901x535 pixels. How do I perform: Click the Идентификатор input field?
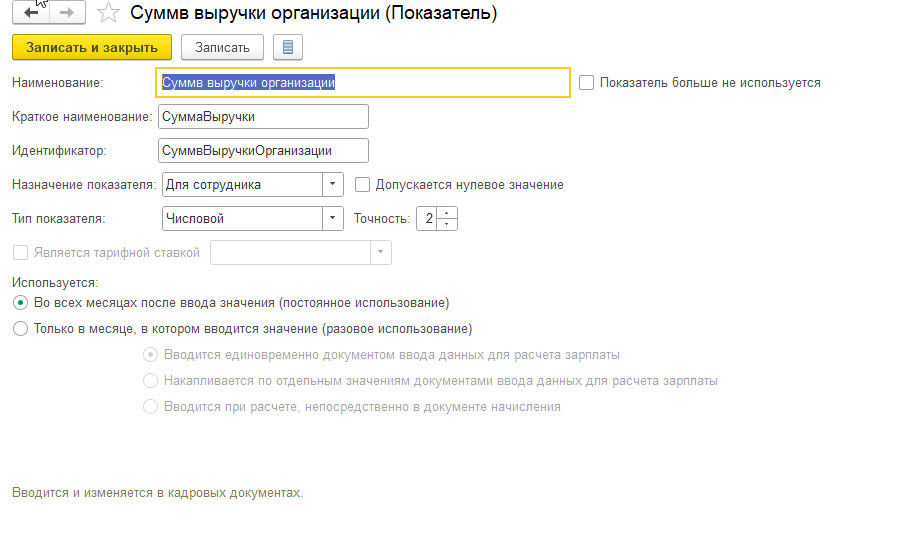tap(263, 151)
